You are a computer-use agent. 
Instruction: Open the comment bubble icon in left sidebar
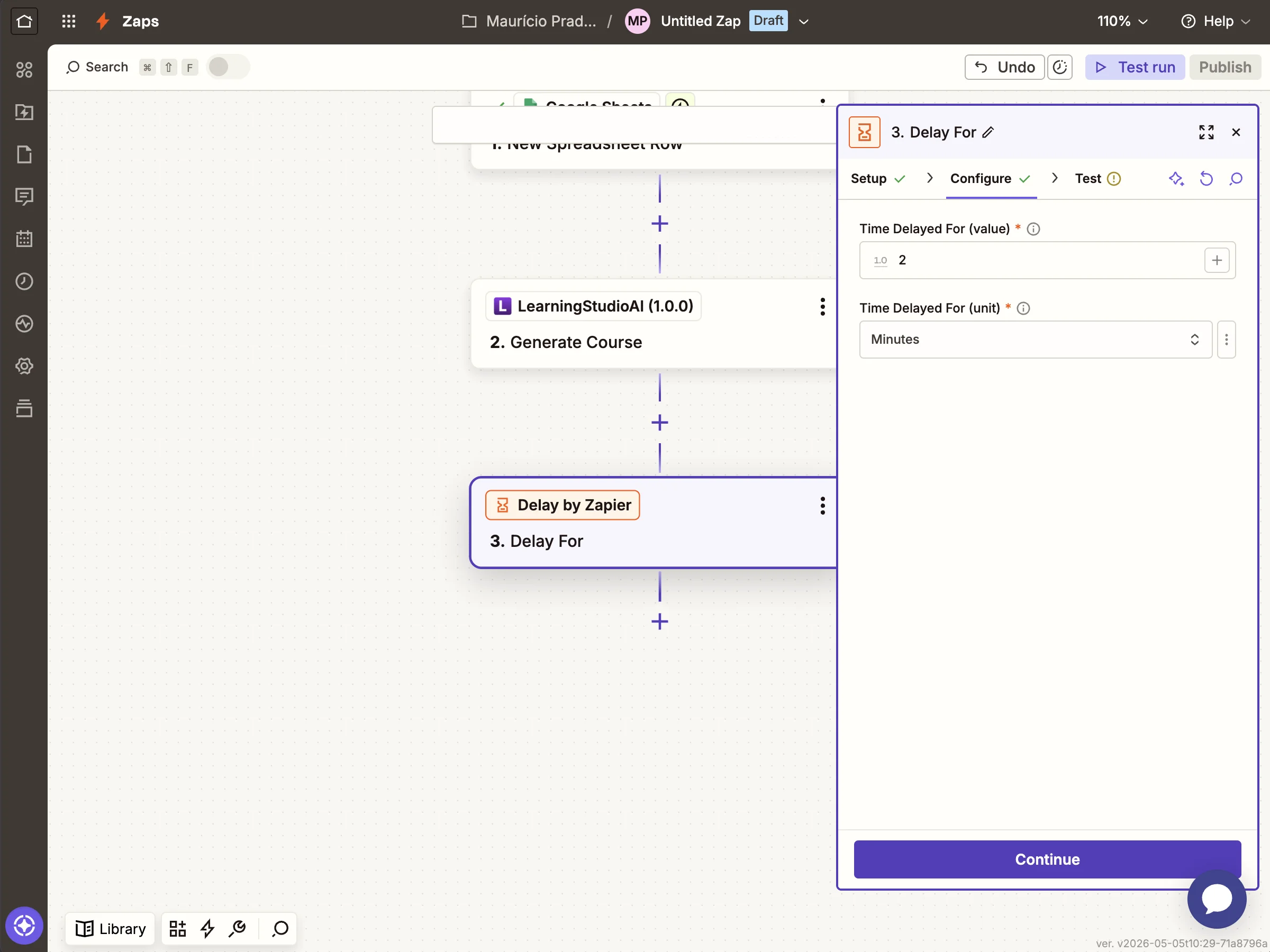pos(24,197)
